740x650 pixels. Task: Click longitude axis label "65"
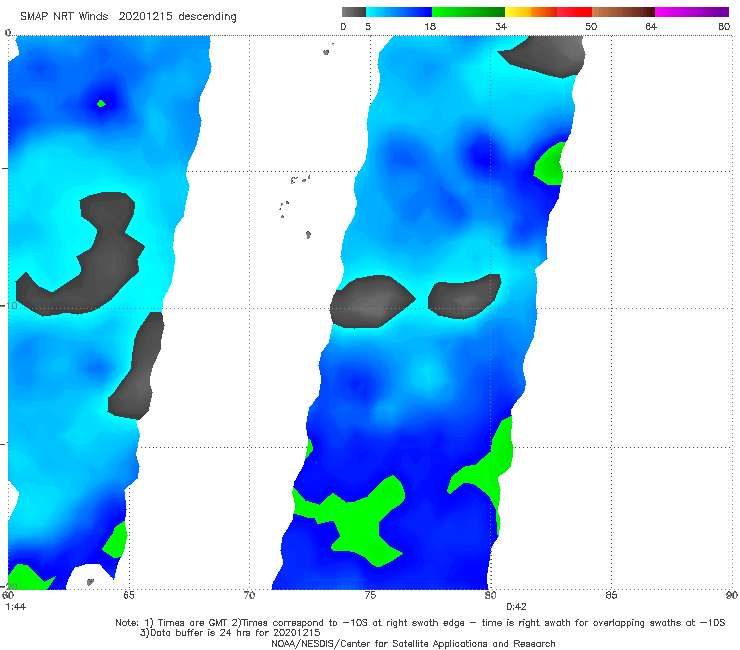click(x=129, y=595)
